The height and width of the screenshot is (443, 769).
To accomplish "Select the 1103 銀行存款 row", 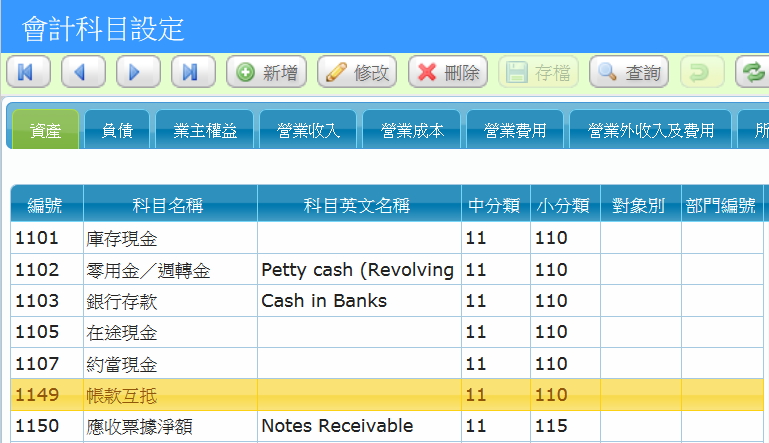I will (x=168, y=301).
